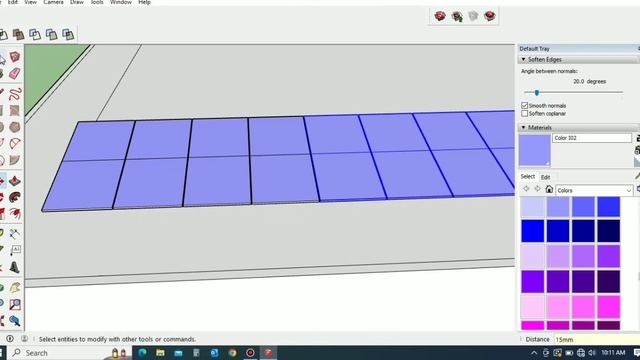Viewport: 640px width, 360px height.
Task: Open Microsoft Edge from the taskbar
Action: 142,353
